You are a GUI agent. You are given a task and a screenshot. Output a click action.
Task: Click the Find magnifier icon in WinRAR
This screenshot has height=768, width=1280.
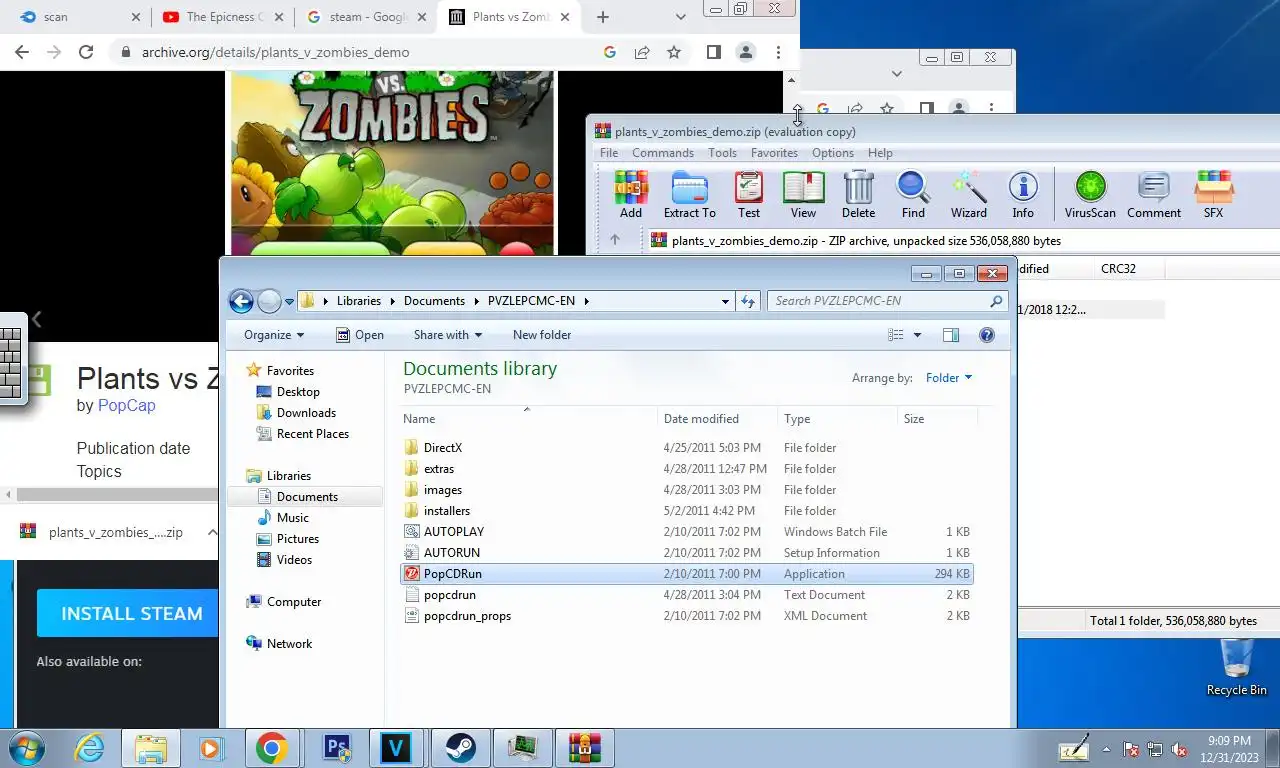913,194
